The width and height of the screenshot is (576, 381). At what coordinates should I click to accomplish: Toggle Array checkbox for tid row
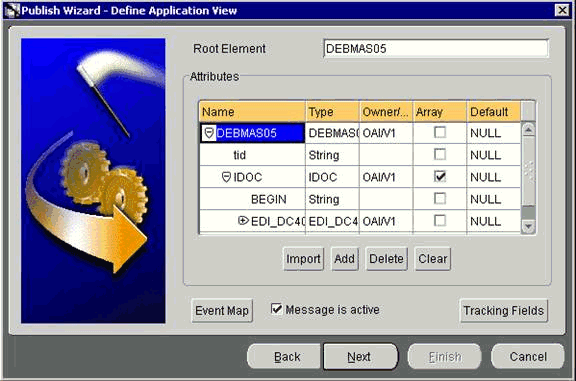tap(440, 154)
